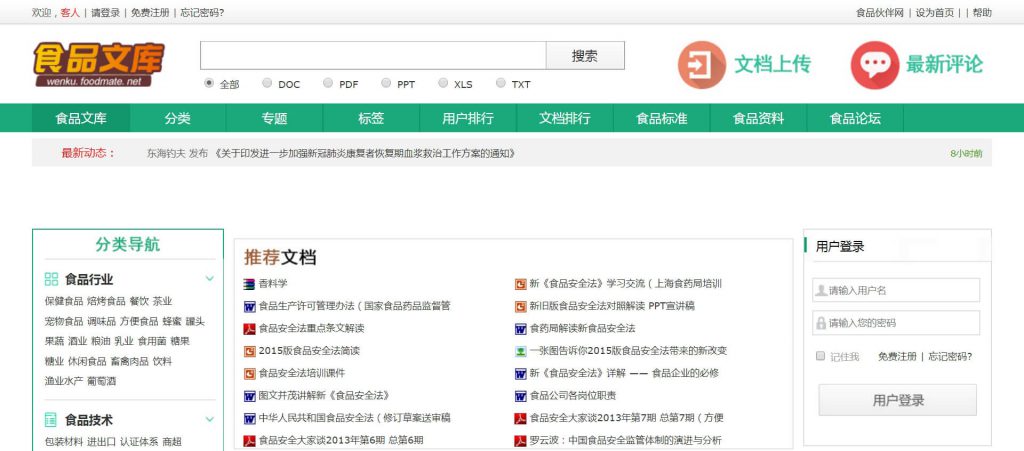Screen dimensions: 1024x451
Task: Open the 食品文库 logo homepage
Action: [x=98, y=64]
